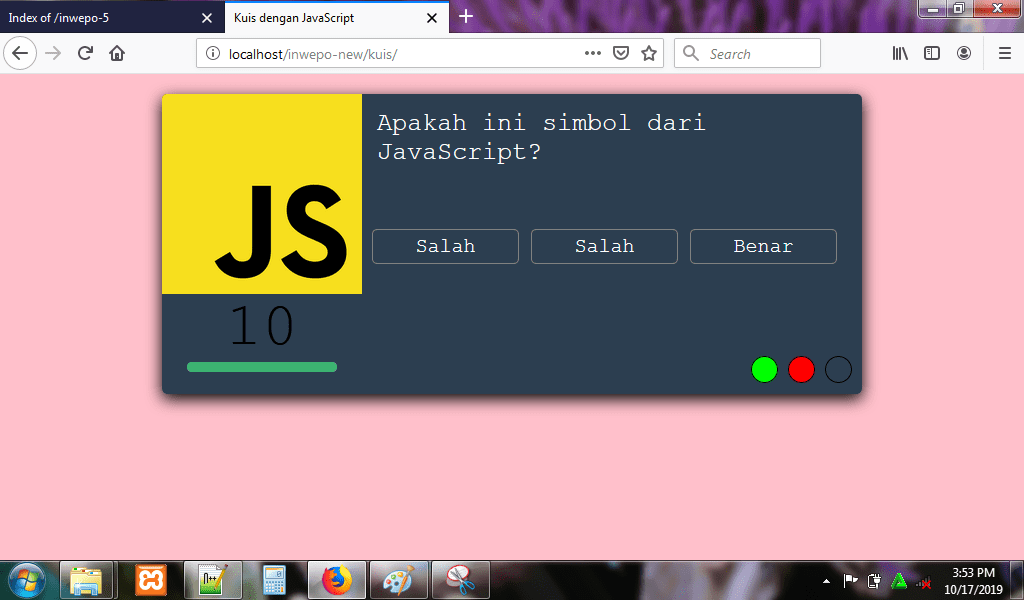1024x600 pixels.
Task: Click the red progress indicator circle
Action: tap(801, 370)
